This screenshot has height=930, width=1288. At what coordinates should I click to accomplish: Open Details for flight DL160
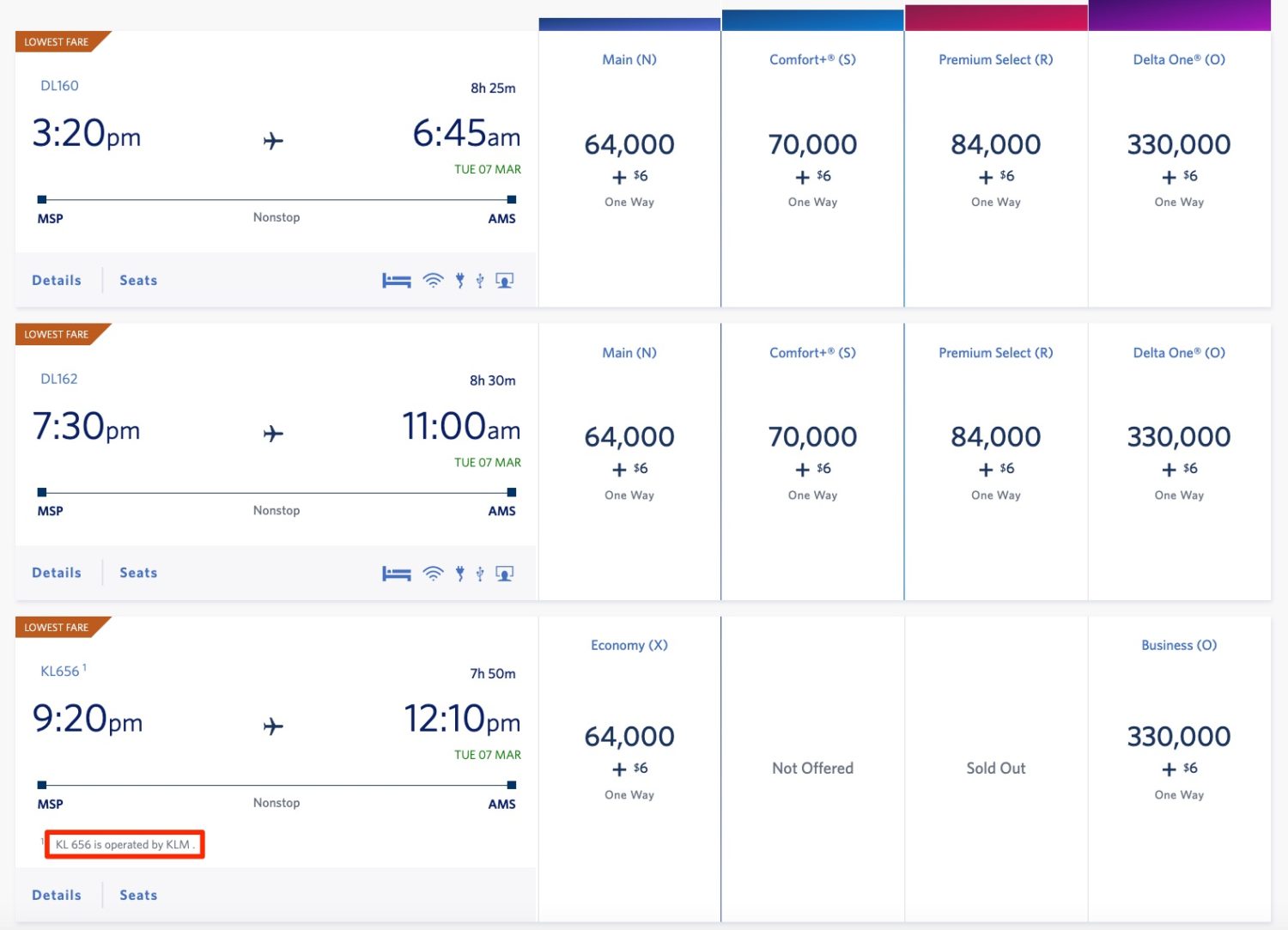[57, 281]
